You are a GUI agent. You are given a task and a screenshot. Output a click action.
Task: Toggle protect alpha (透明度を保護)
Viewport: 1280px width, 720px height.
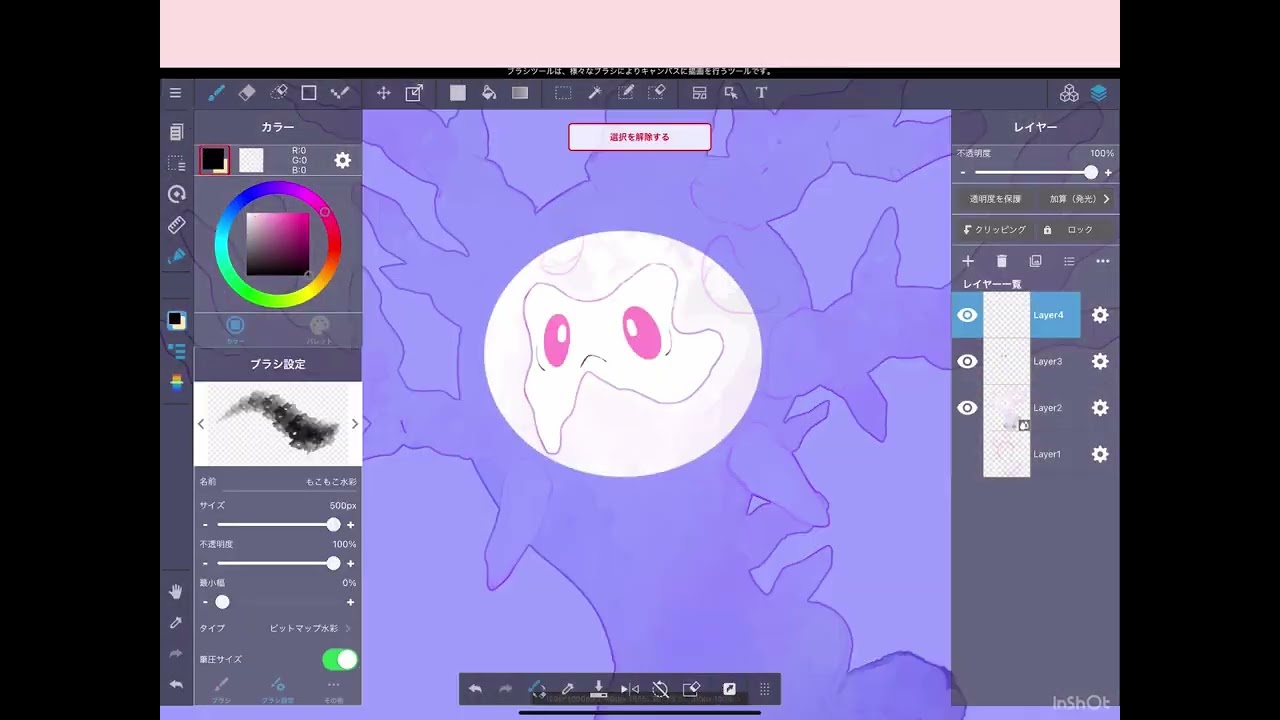pyautogui.click(x=995, y=199)
